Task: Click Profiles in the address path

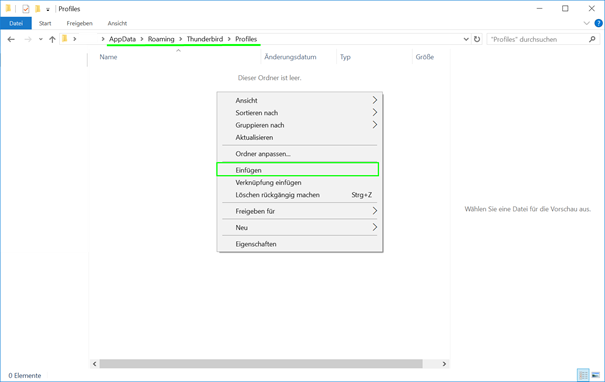Action: pos(246,39)
